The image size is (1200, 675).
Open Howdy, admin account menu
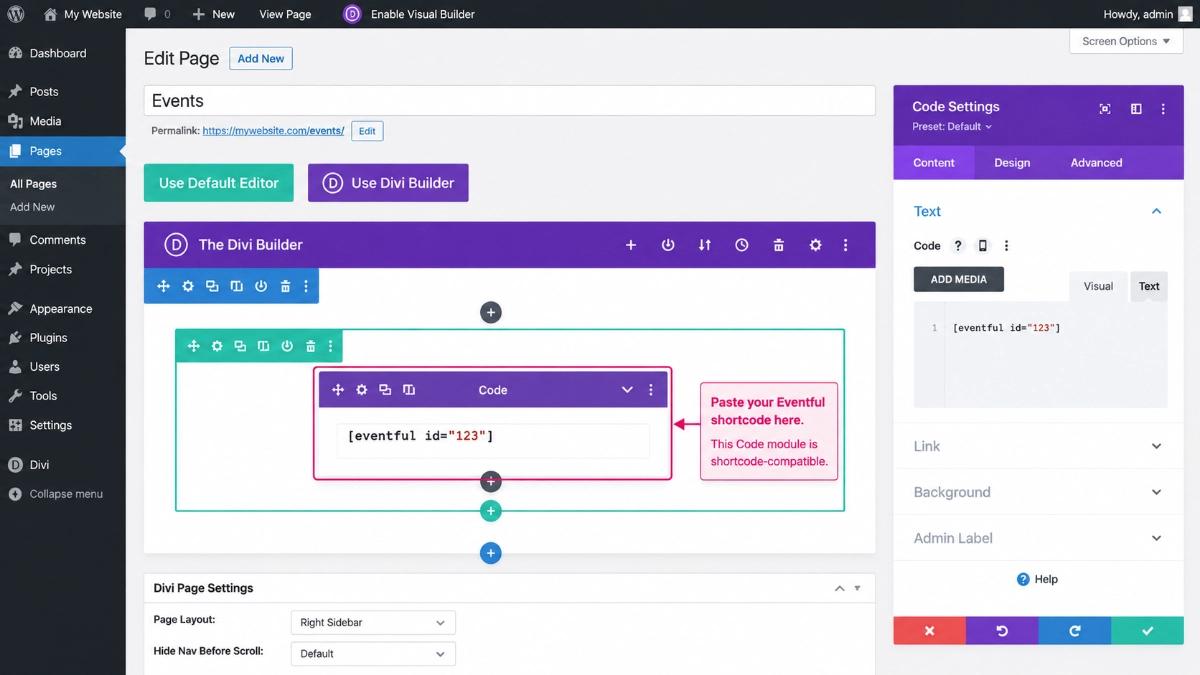(x=1148, y=14)
